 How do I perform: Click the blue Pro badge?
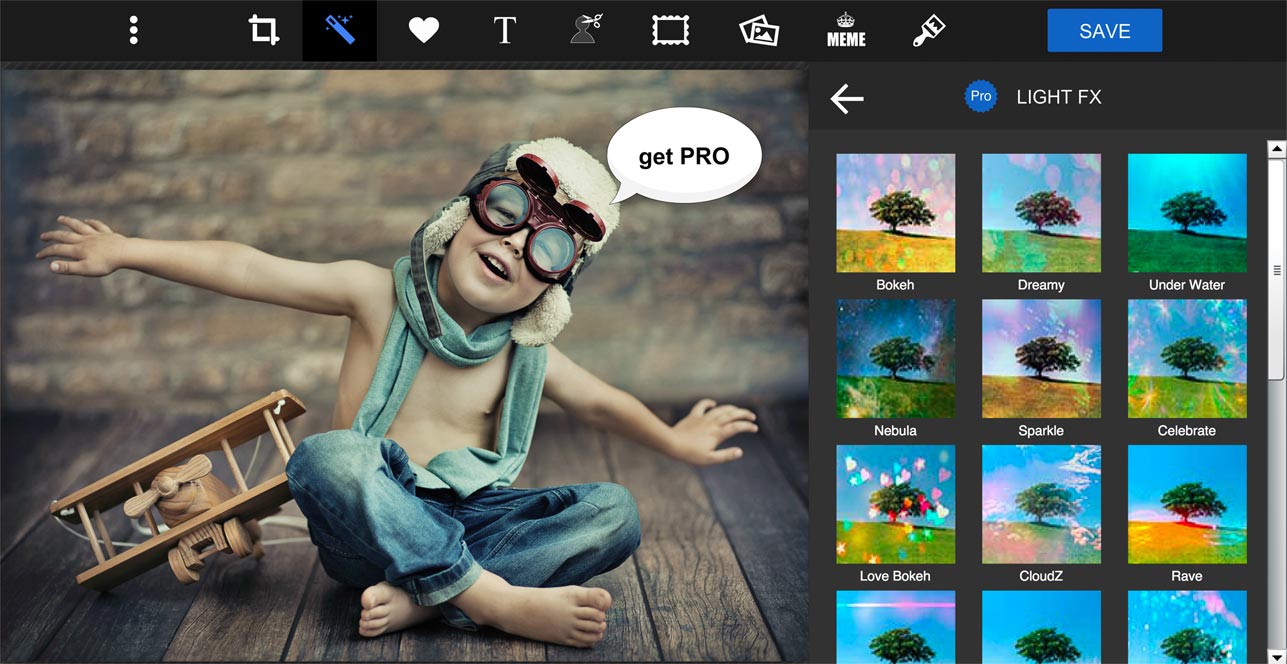[981, 97]
